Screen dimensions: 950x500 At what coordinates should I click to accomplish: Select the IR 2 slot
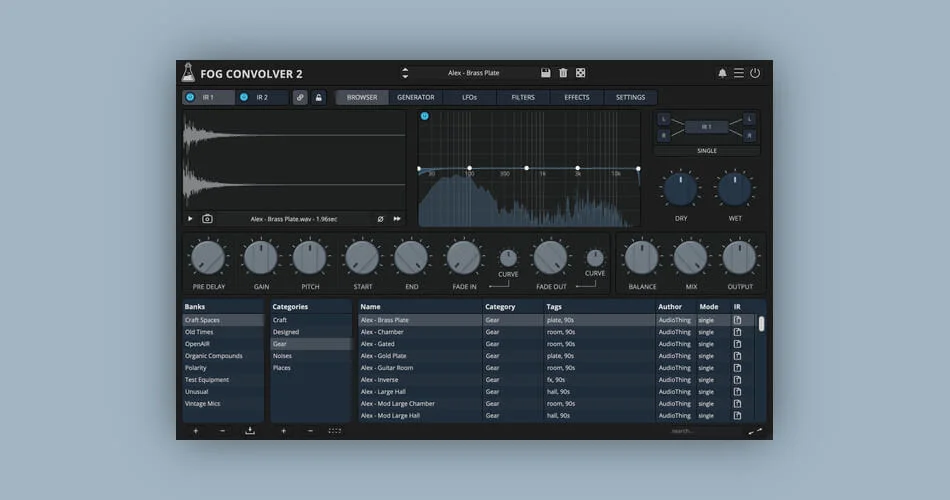click(262, 97)
